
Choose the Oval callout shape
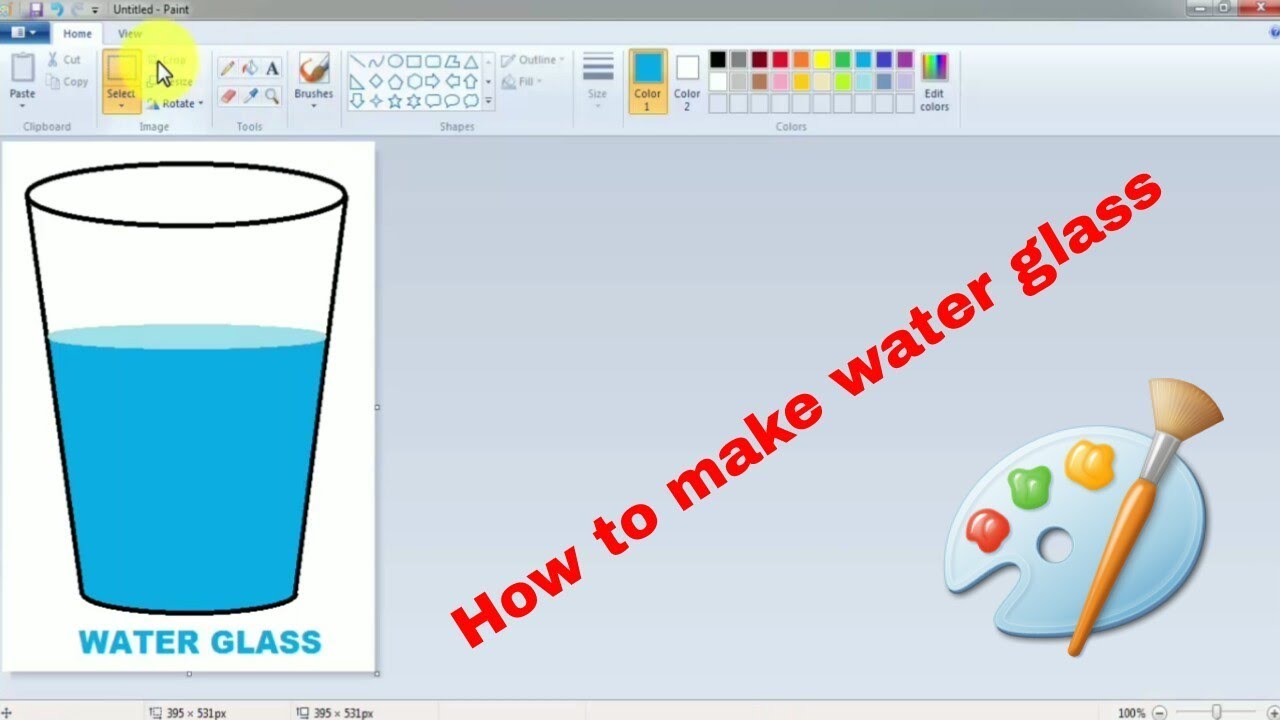point(452,100)
